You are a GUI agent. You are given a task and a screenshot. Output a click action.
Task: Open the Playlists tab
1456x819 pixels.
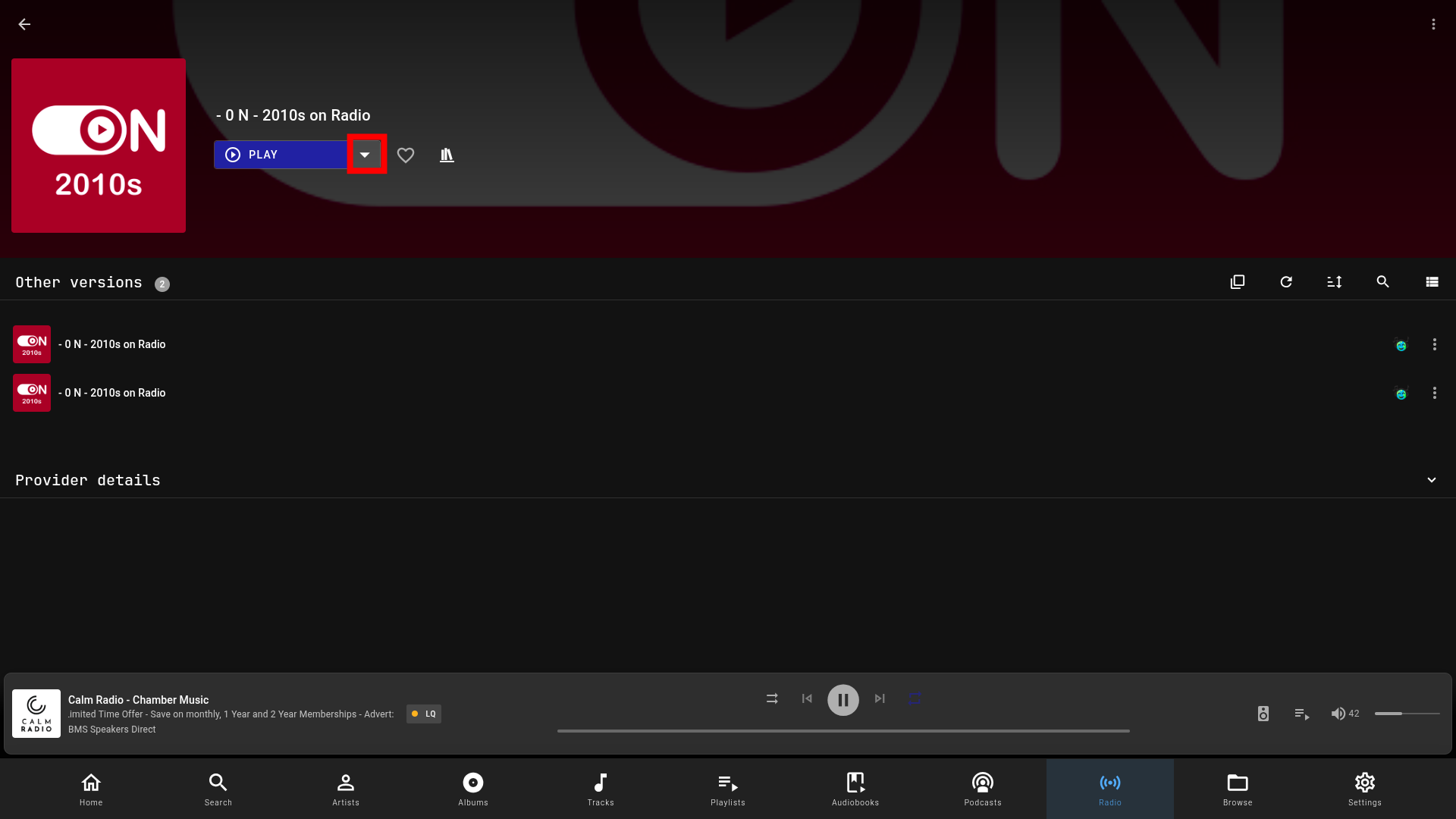coord(728,789)
